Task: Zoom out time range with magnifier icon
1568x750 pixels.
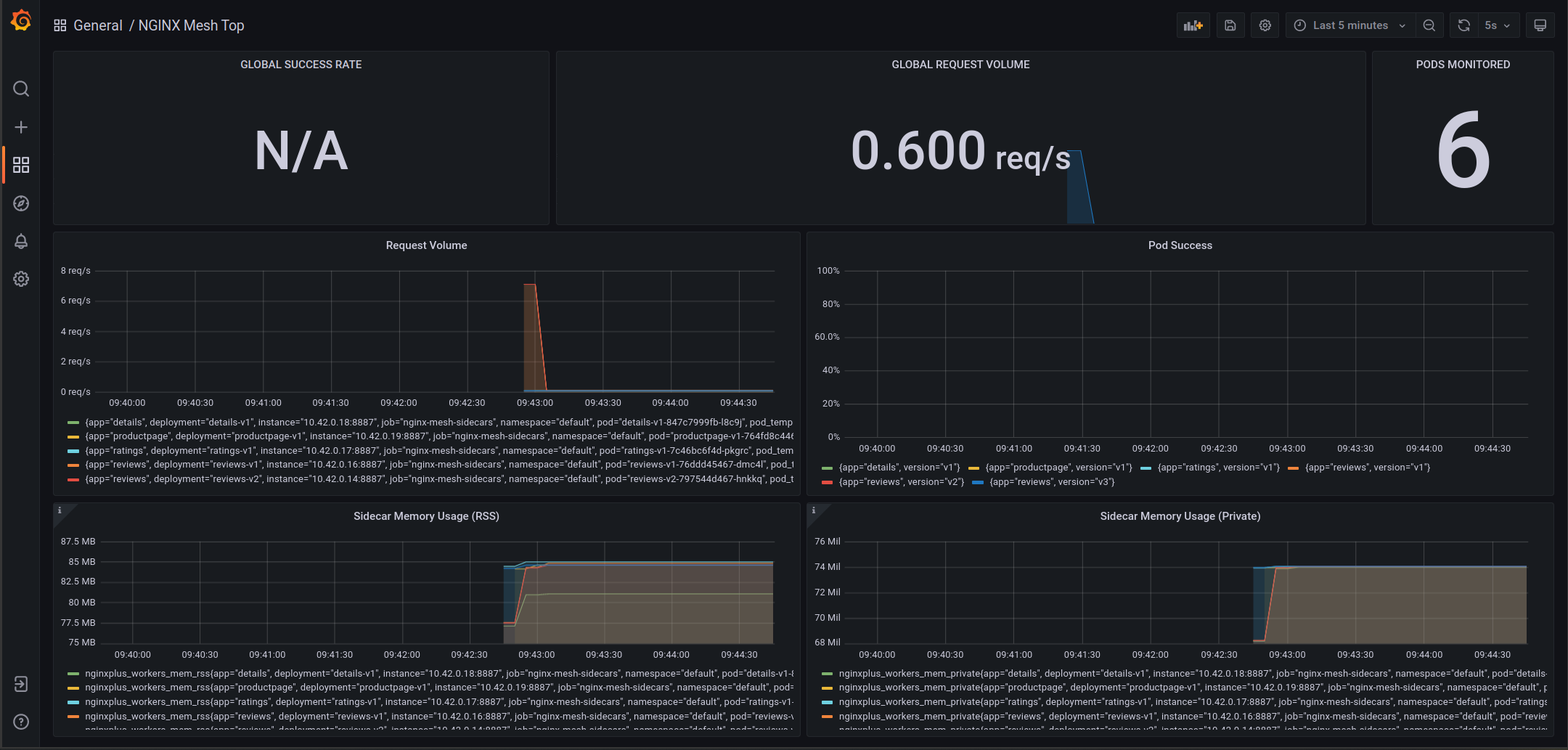Action: coord(1429,25)
